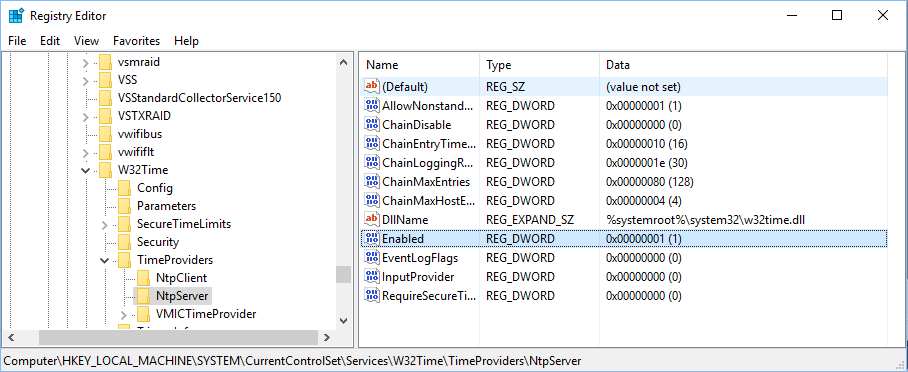Click the DWORD icon of InputProvider value
908x372 pixels.
(x=371, y=276)
